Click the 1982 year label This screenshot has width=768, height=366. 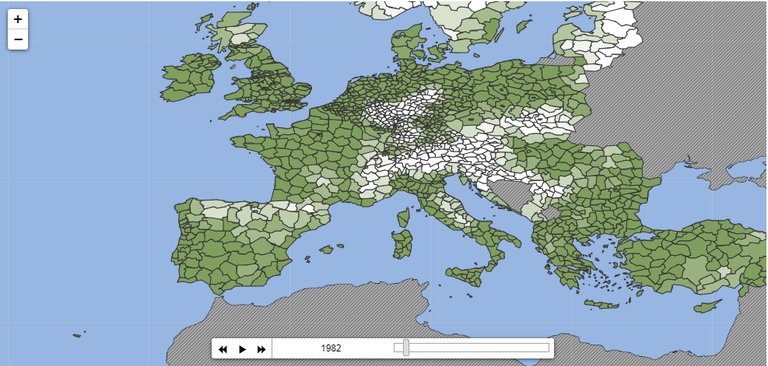[331, 348]
